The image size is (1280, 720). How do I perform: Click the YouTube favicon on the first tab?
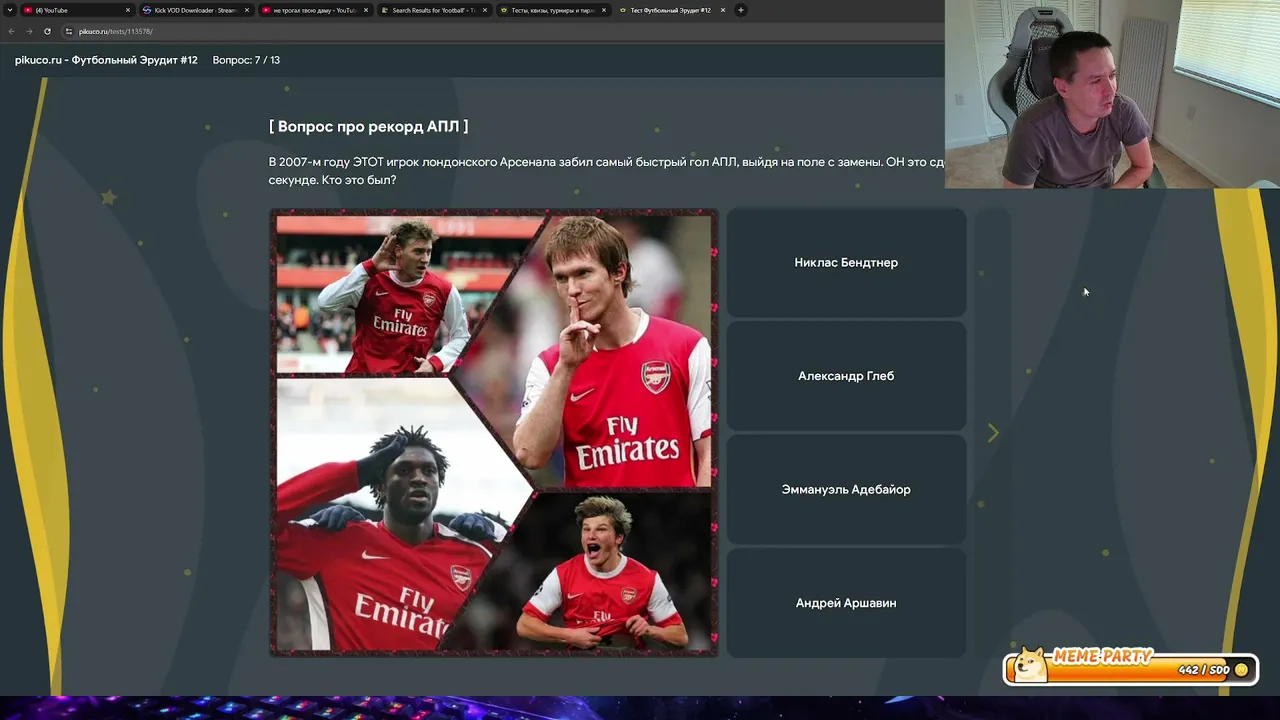[26, 10]
